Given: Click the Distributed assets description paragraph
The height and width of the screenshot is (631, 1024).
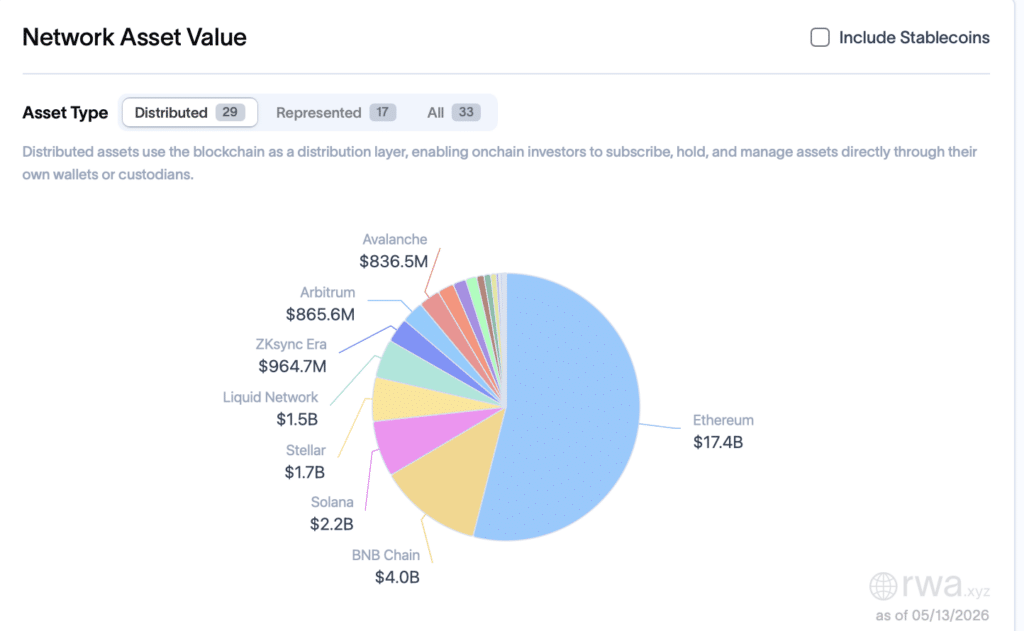Looking at the screenshot, I should (x=500, y=163).
